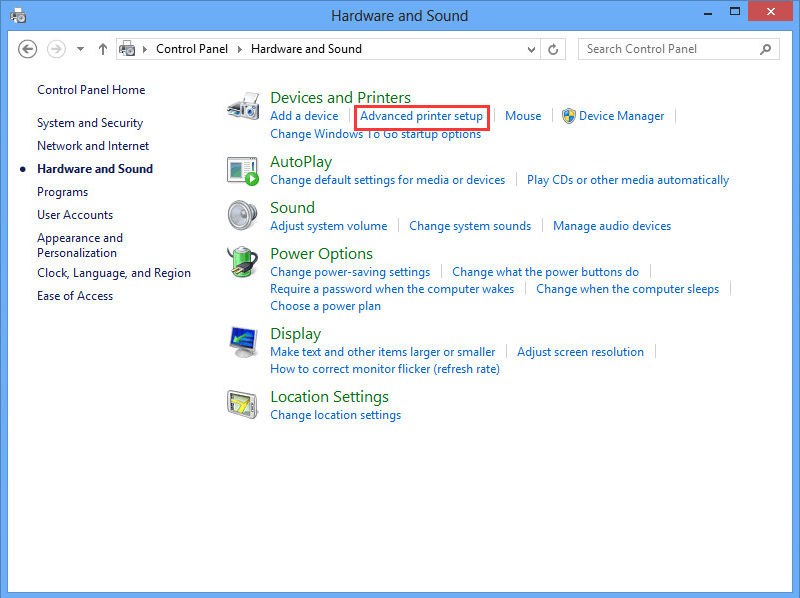Select Control Panel in the breadcrumb
800x598 pixels.
(x=192, y=49)
